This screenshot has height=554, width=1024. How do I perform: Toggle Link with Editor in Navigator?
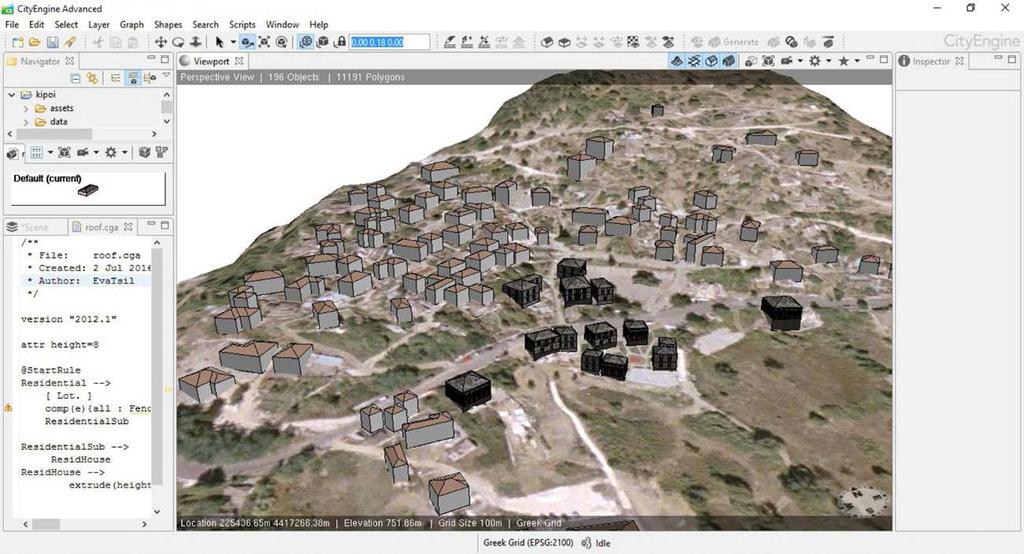(92, 78)
